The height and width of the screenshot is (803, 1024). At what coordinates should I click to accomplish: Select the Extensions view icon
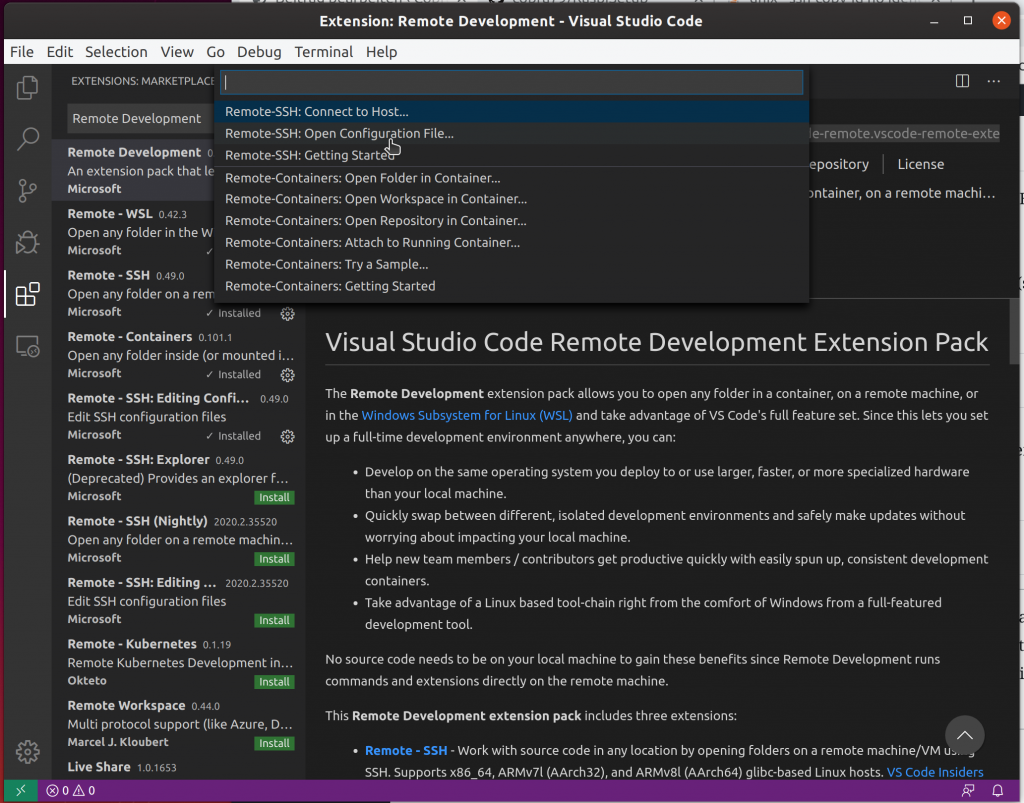[27, 294]
